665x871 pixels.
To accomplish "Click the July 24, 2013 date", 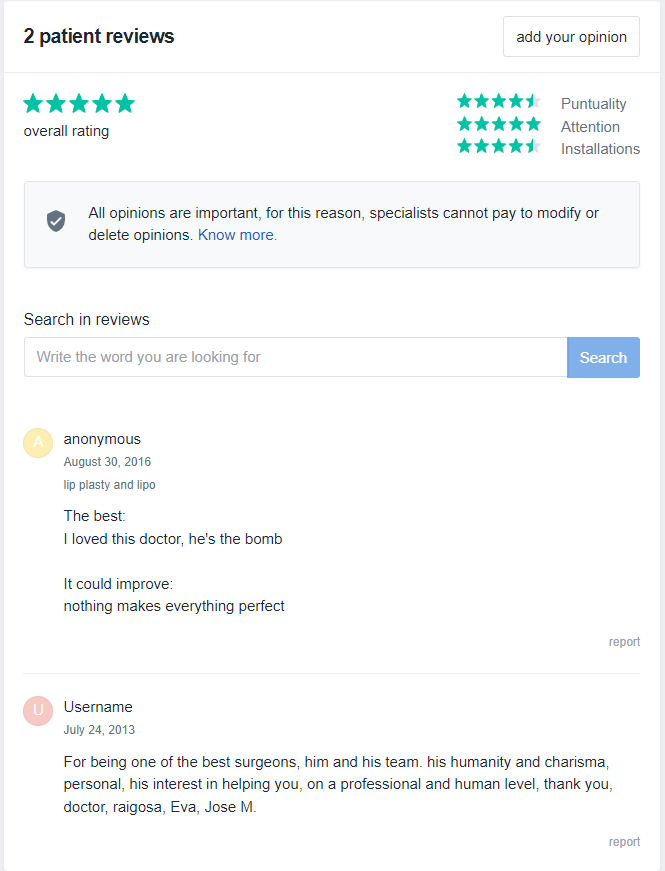I will [99, 730].
